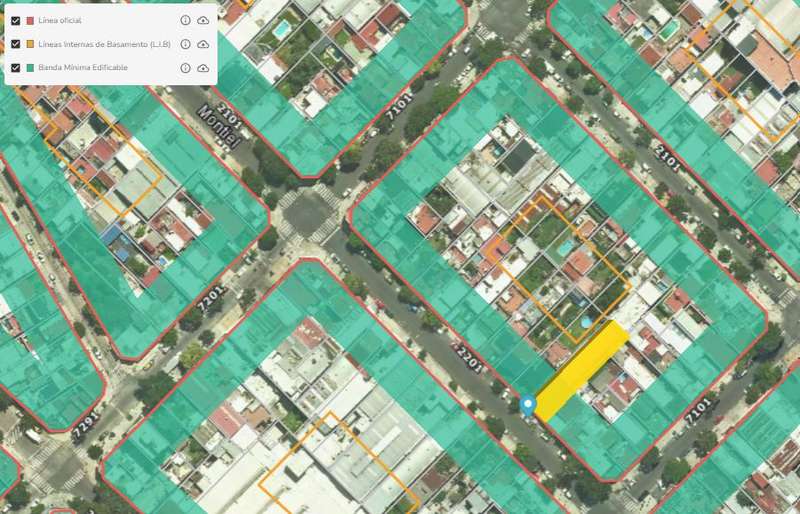Screen dimensions: 800x514
Task: Download the Línea oficial layer
Action: coord(203,20)
